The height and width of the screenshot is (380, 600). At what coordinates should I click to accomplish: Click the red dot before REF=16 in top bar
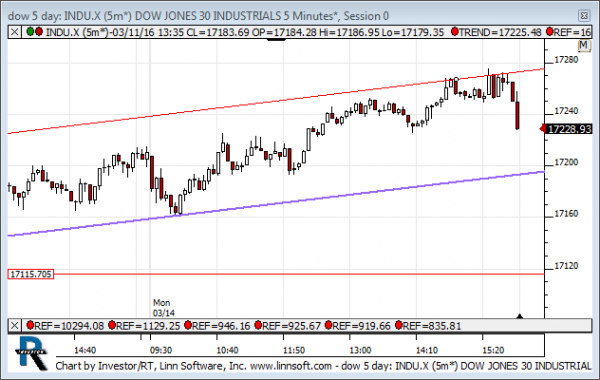(x=550, y=31)
